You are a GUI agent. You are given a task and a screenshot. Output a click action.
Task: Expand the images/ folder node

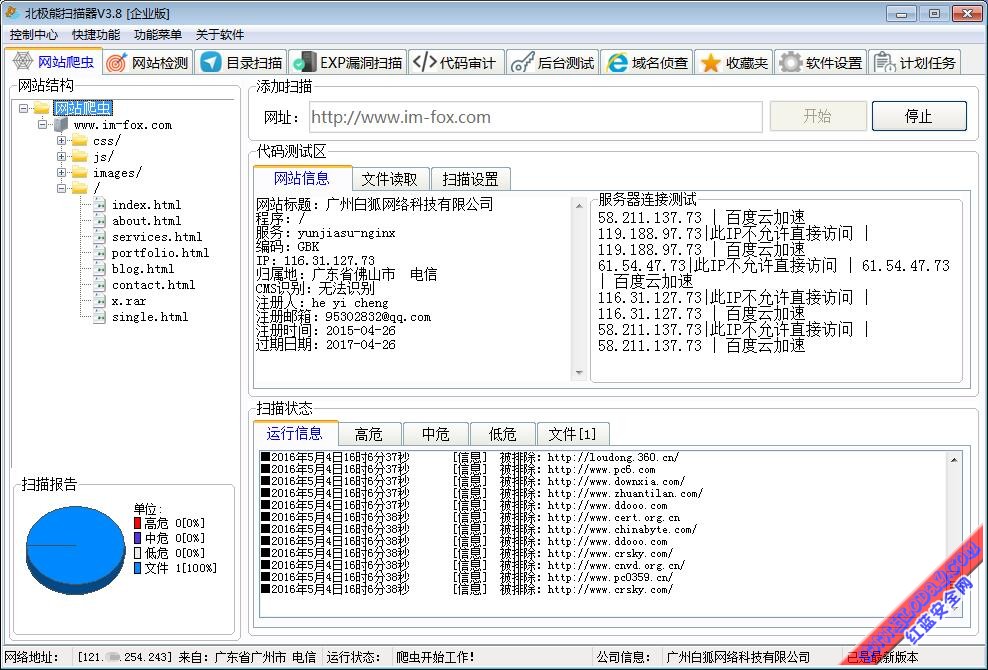pyautogui.click(x=61, y=172)
